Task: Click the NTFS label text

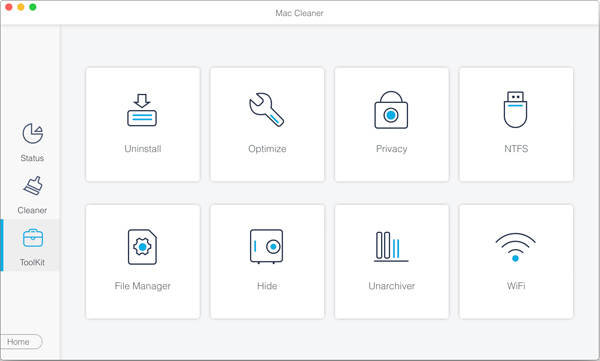Action: [x=516, y=149]
